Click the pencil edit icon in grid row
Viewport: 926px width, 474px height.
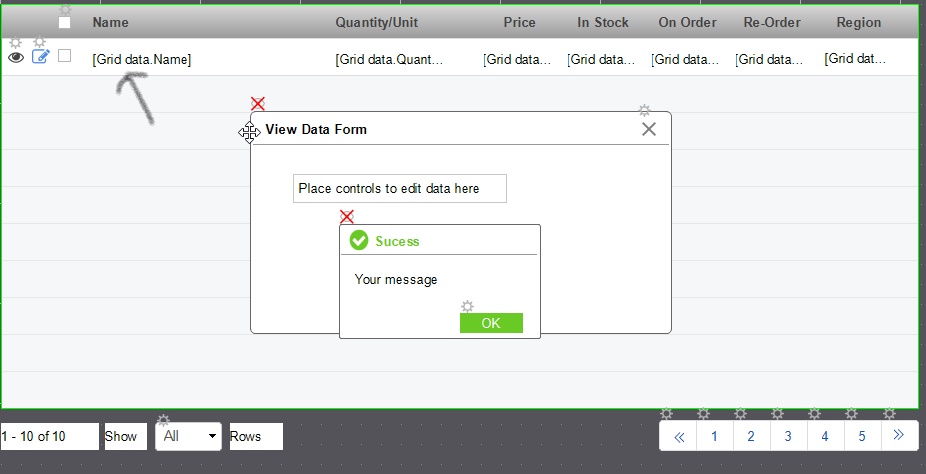(40, 57)
